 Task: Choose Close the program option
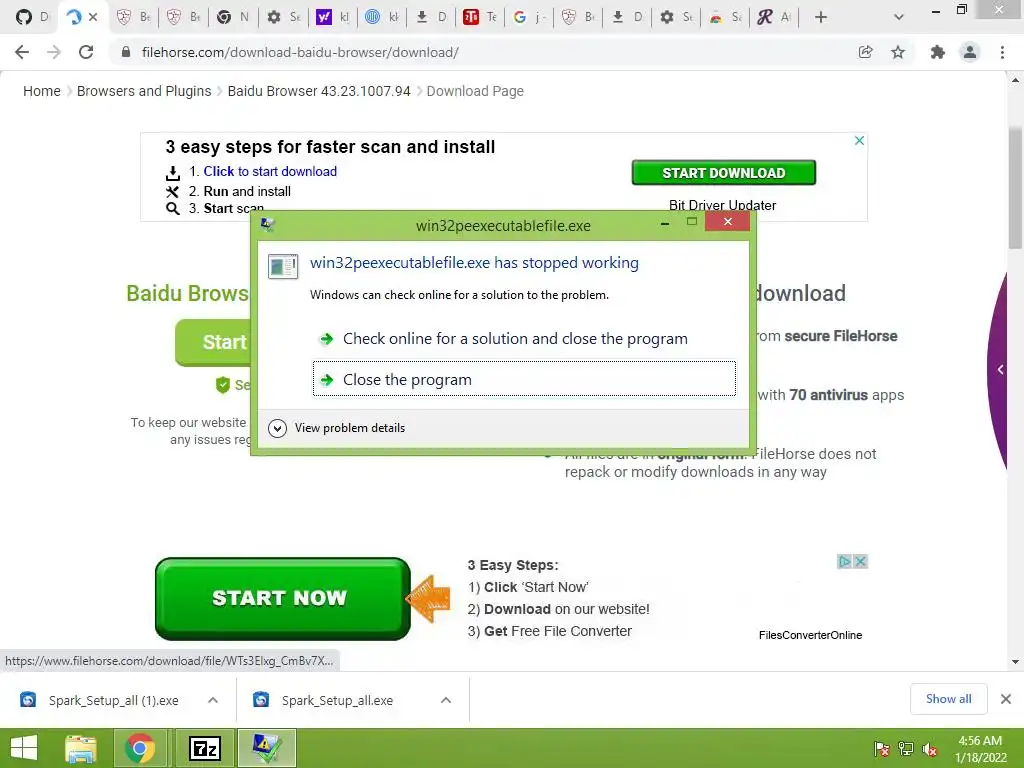[x=524, y=379]
